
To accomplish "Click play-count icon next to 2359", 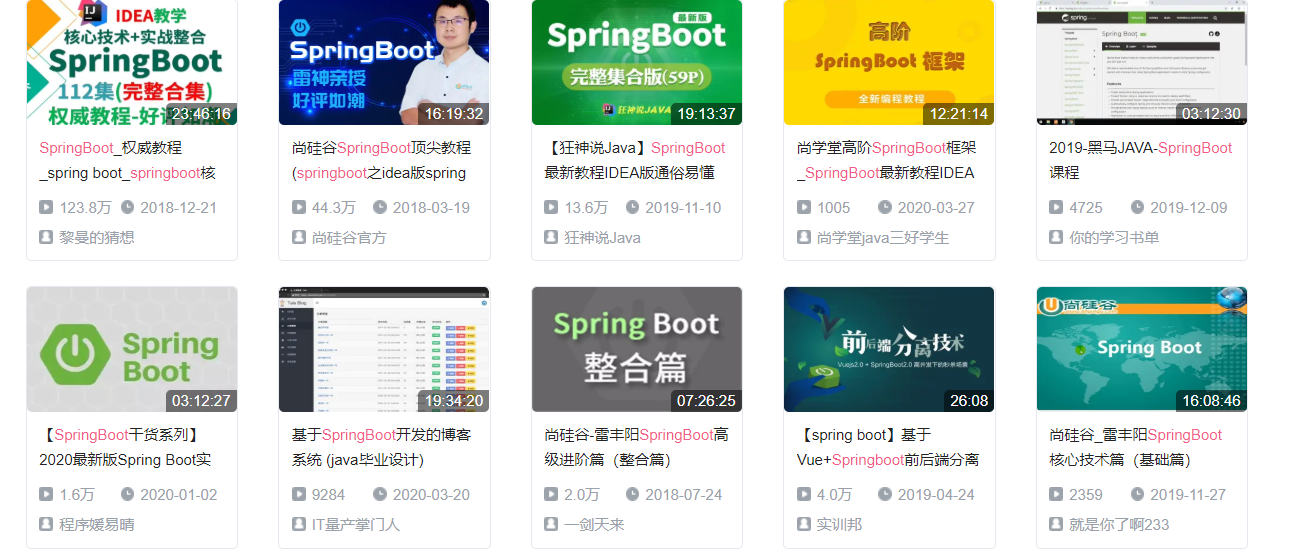I will pos(1056,495).
